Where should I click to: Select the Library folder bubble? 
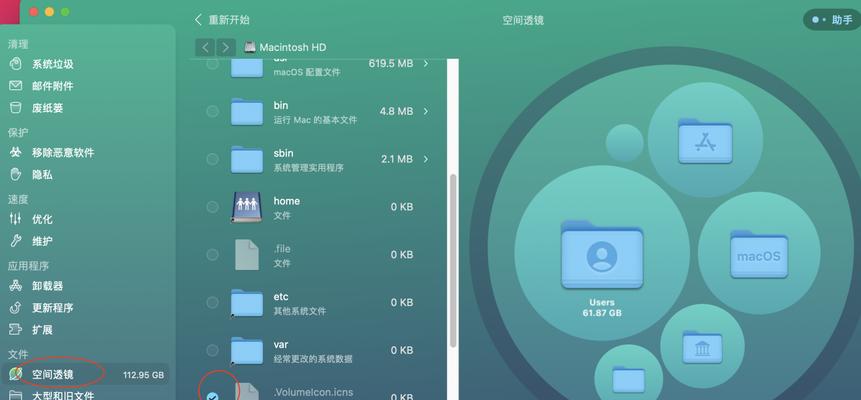702,346
